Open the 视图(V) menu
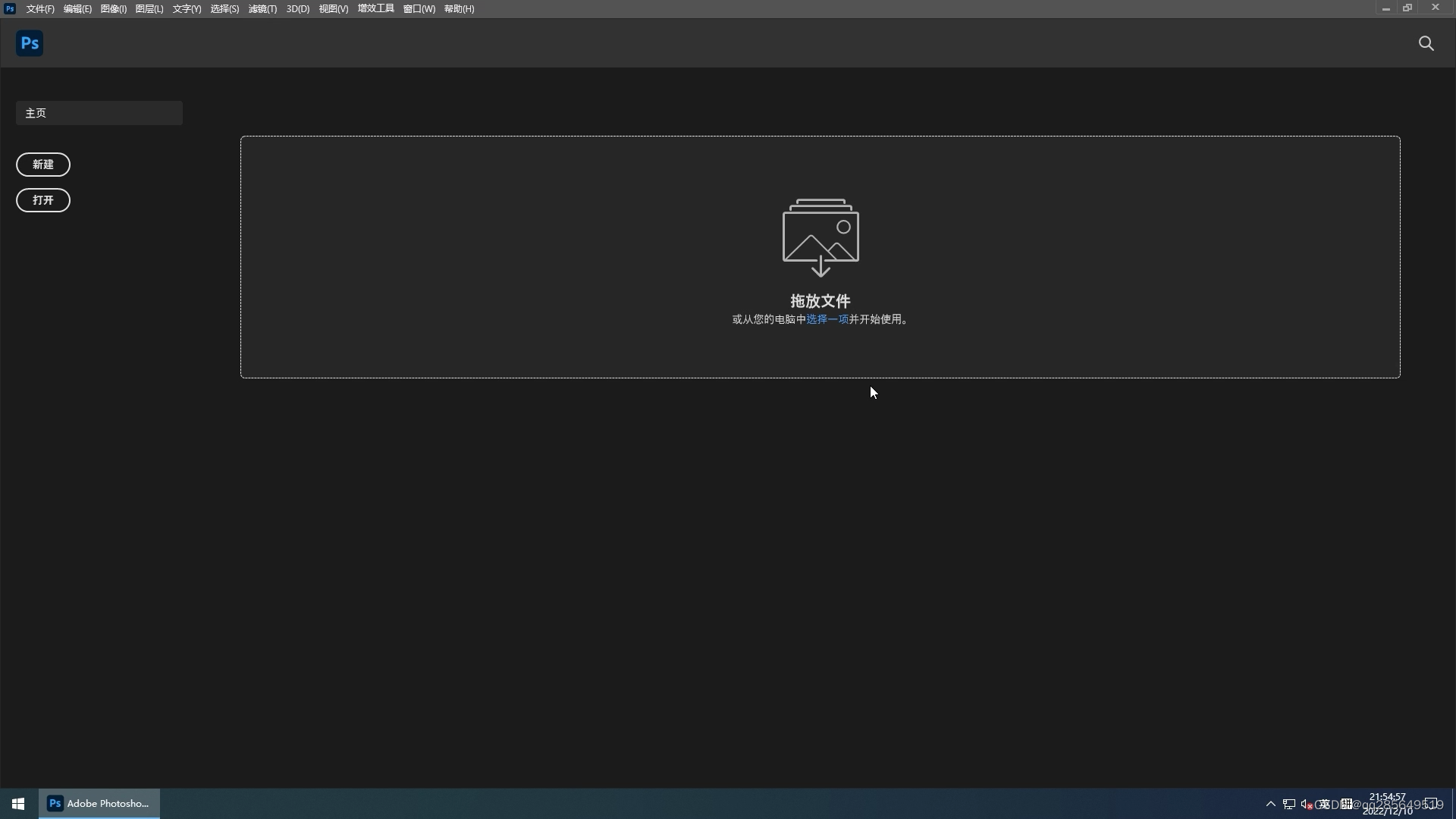Image resolution: width=1456 pixels, height=819 pixels. (x=334, y=9)
